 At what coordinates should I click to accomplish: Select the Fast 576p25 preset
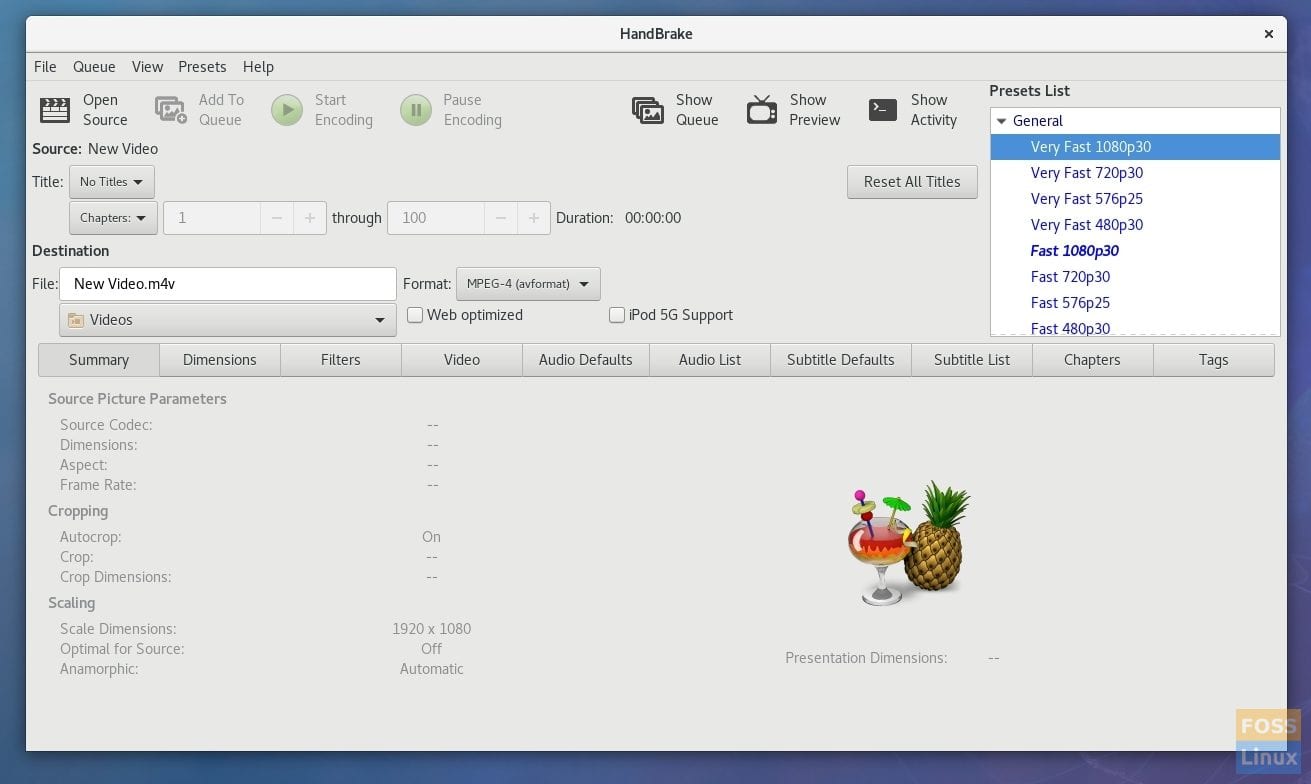click(1135, 303)
